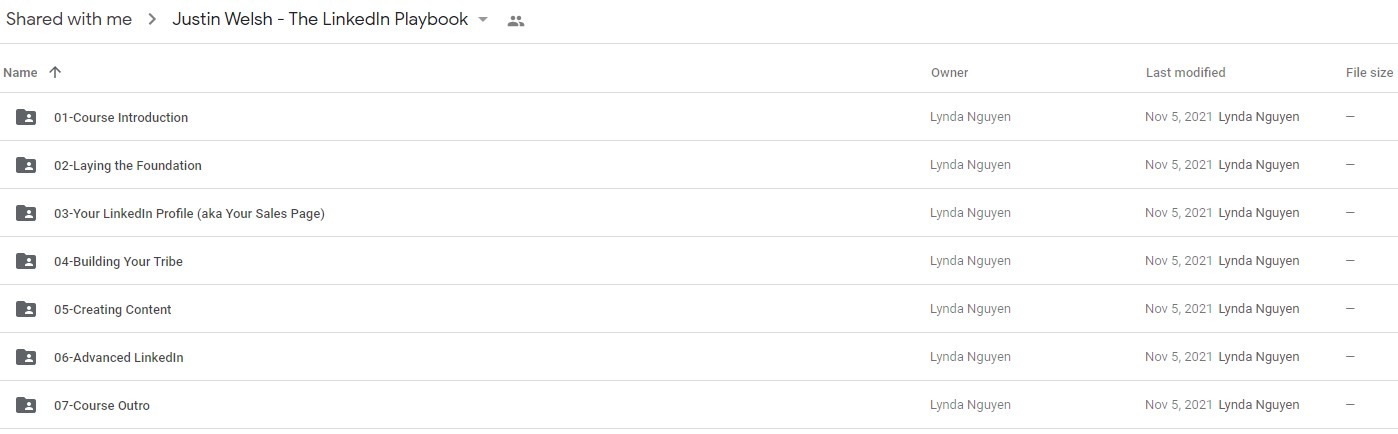Viewport: 1398px width, 434px height.
Task: Select the 02-Laying the Foundation folder icon
Action: (x=26, y=165)
